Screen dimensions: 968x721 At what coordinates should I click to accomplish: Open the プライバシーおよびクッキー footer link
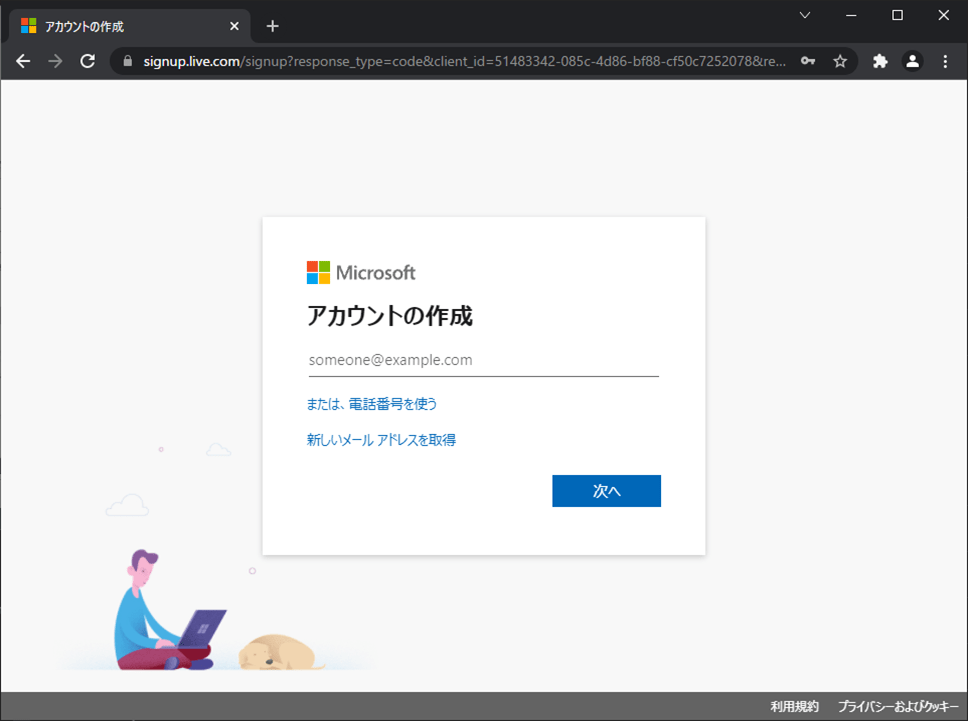pos(898,706)
